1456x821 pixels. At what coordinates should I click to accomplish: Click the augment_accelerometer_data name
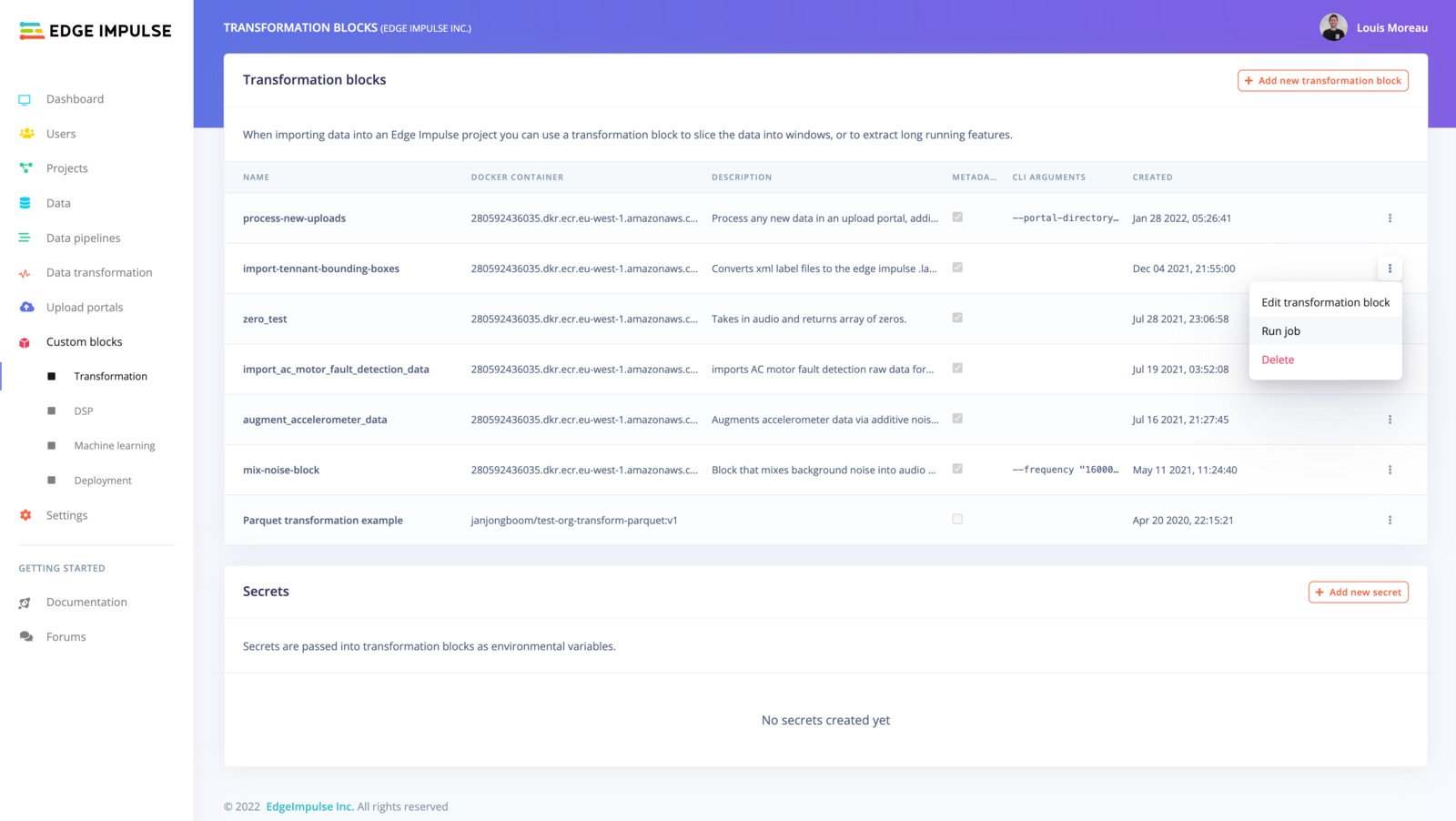click(315, 421)
